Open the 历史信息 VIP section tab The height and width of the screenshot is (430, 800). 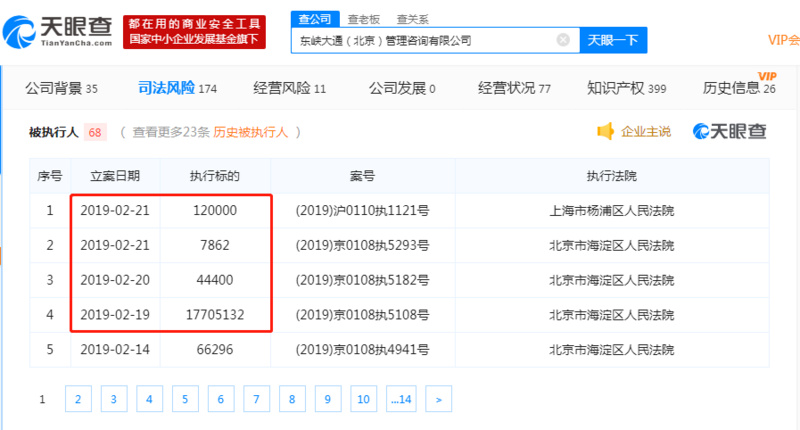(x=738, y=88)
